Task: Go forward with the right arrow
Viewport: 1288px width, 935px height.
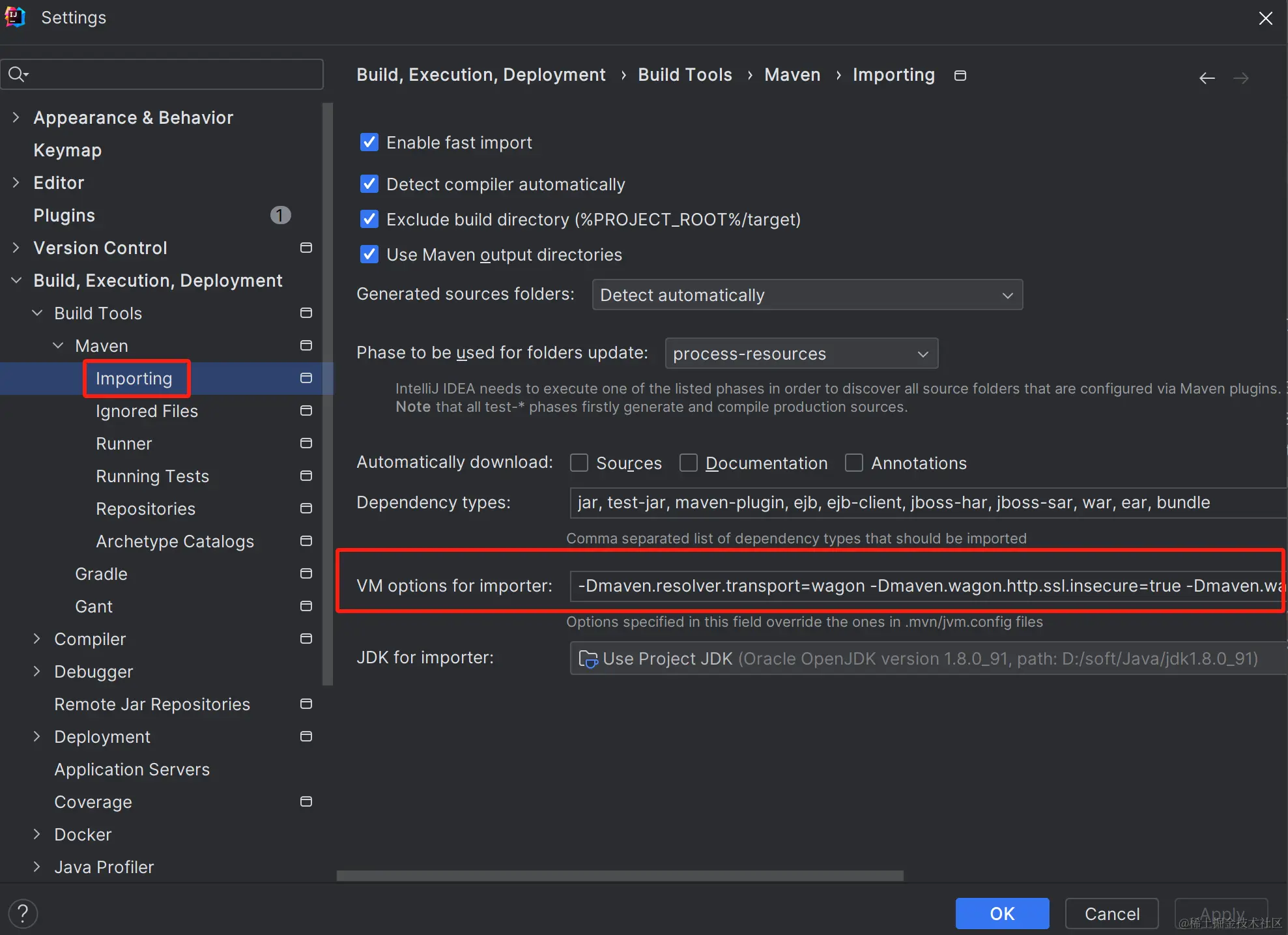Action: click(1241, 78)
